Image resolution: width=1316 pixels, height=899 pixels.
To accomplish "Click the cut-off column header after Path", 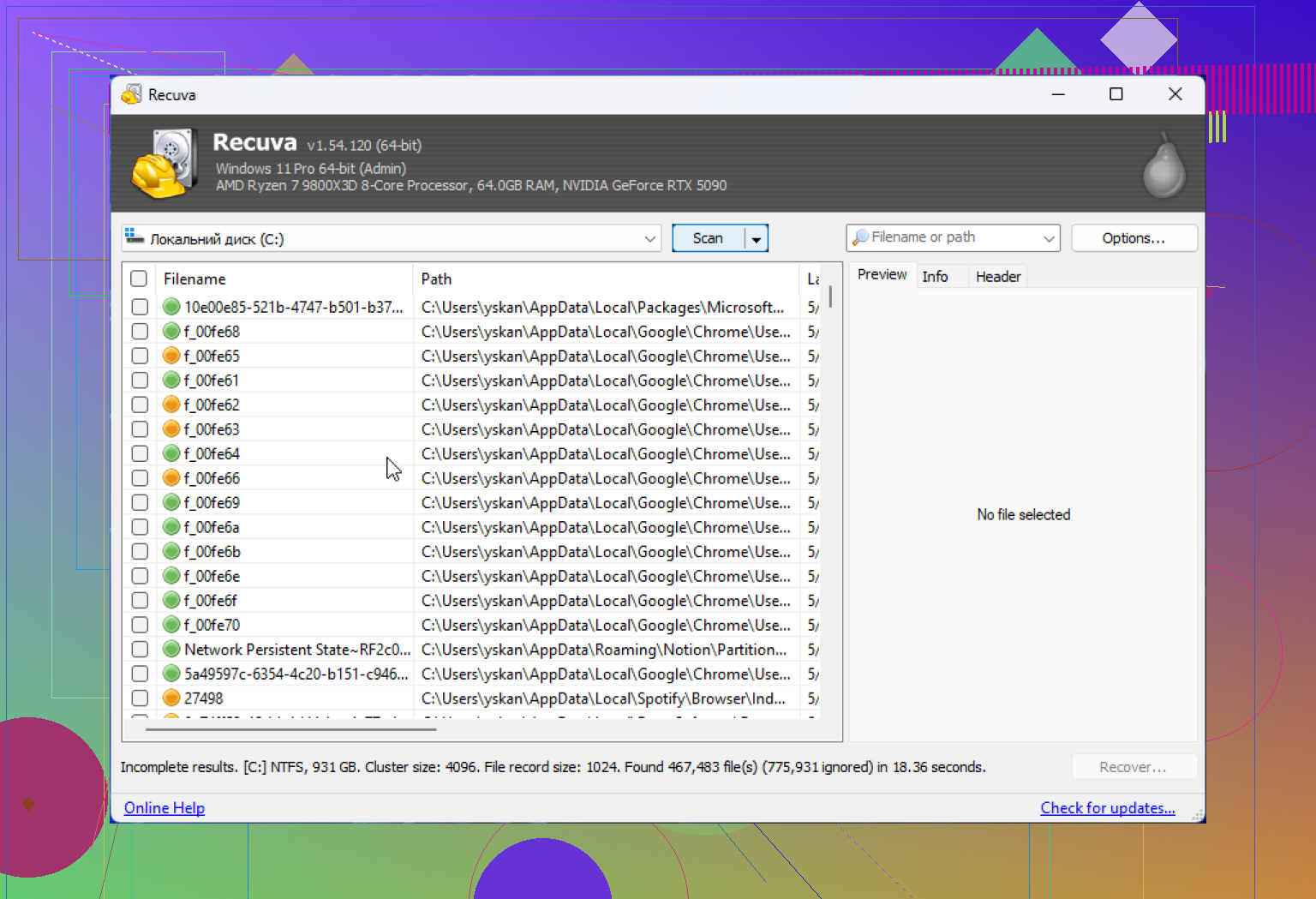I will coord(812,279).
